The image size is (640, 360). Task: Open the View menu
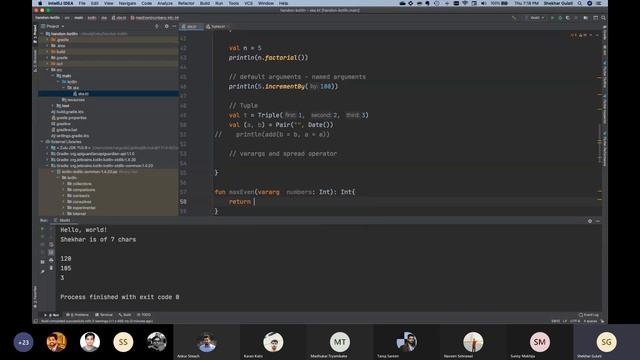pyautogui.click(x=109, y=3)
